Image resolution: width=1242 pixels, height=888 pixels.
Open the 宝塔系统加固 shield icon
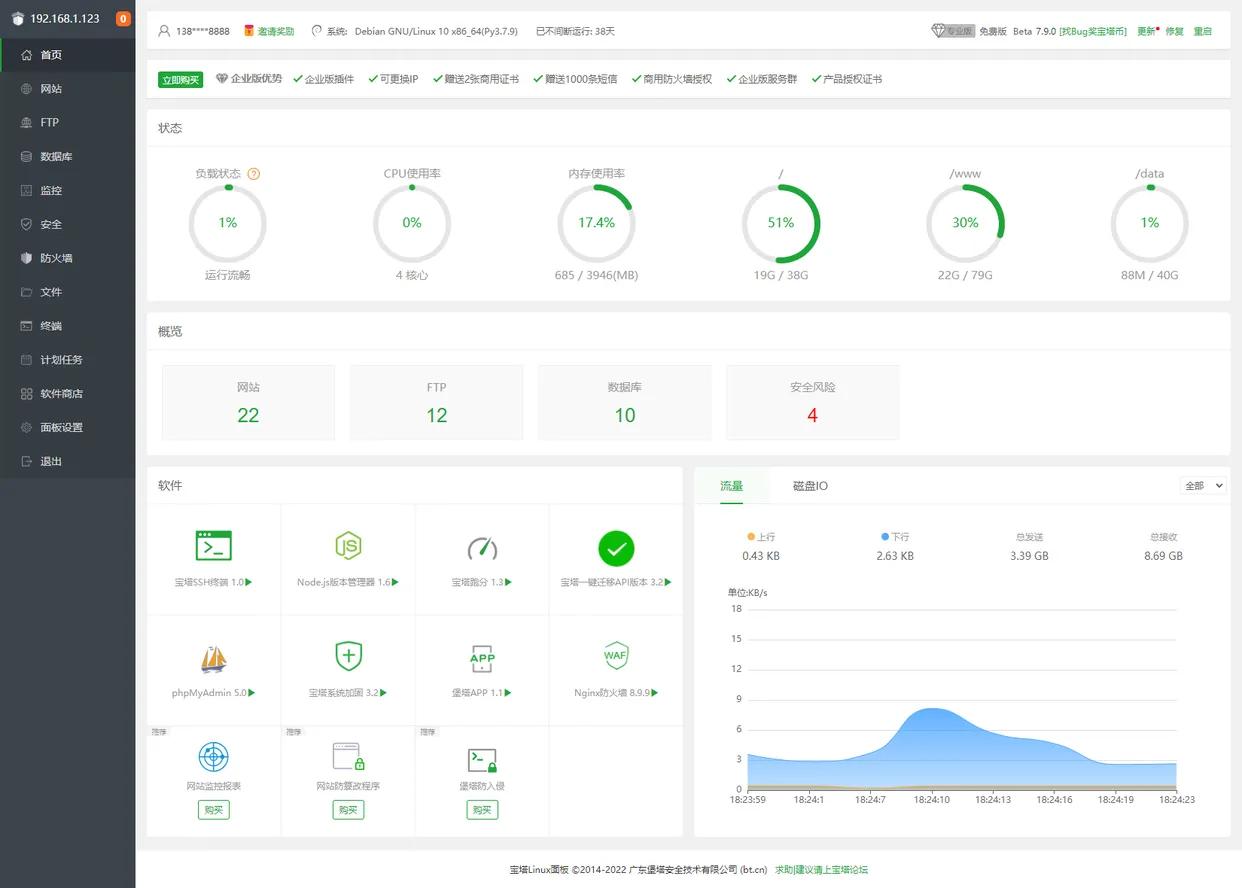[348, 656]
